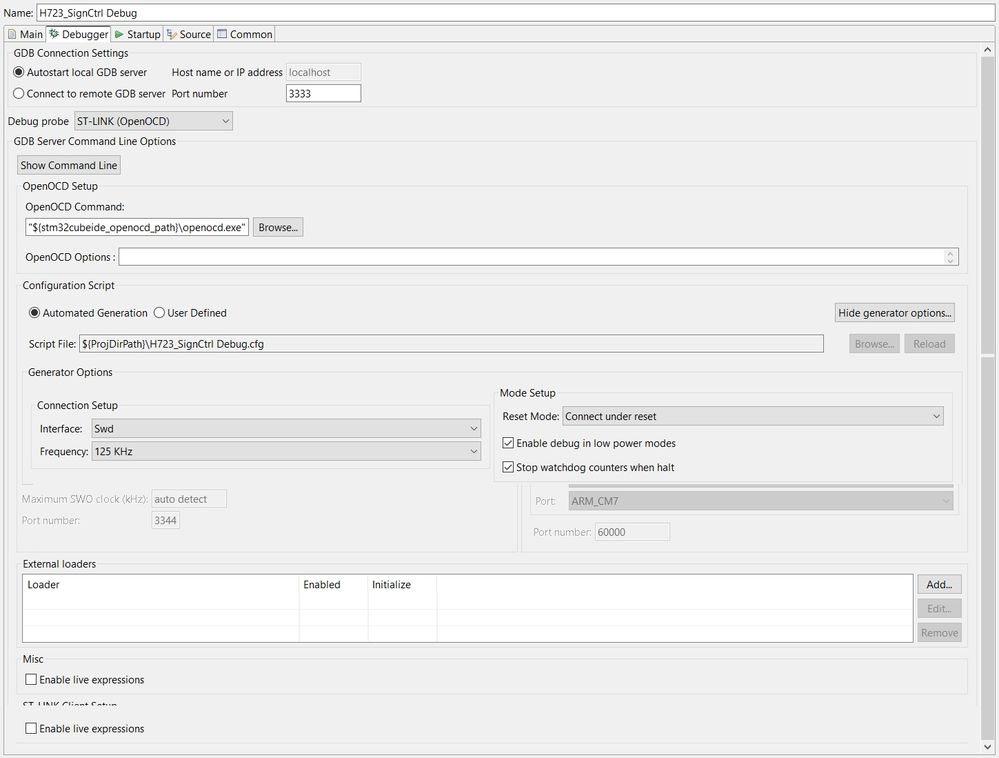Open the Debug probe dropdown

click(222, 120)
